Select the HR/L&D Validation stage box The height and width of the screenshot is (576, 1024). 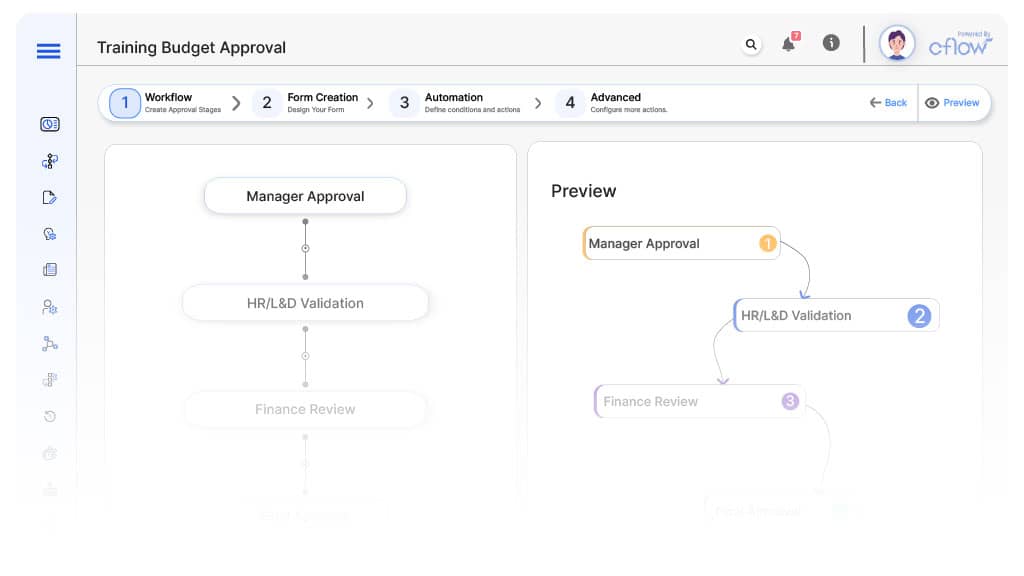pos(305,303)
